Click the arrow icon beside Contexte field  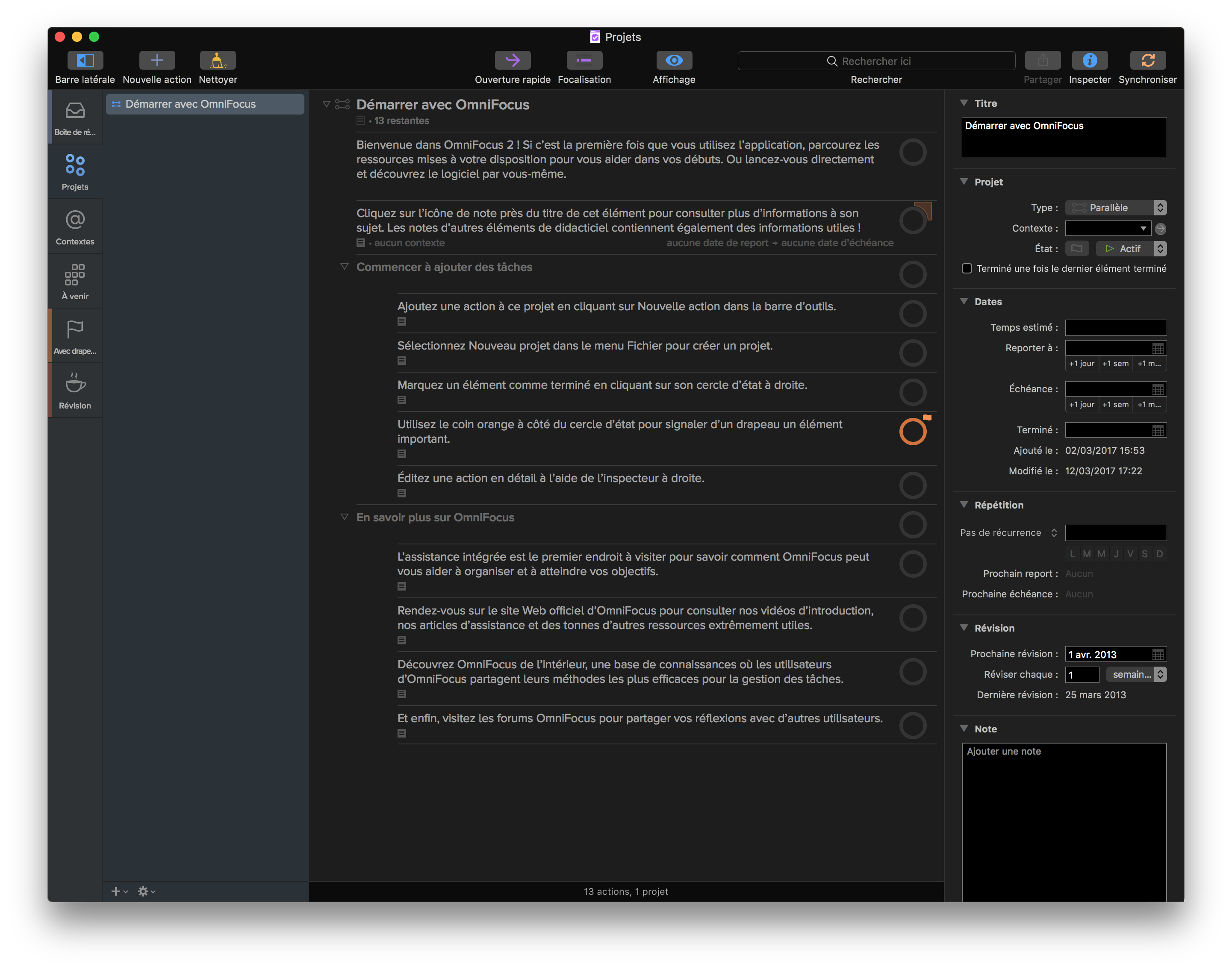click(1161, 228)
